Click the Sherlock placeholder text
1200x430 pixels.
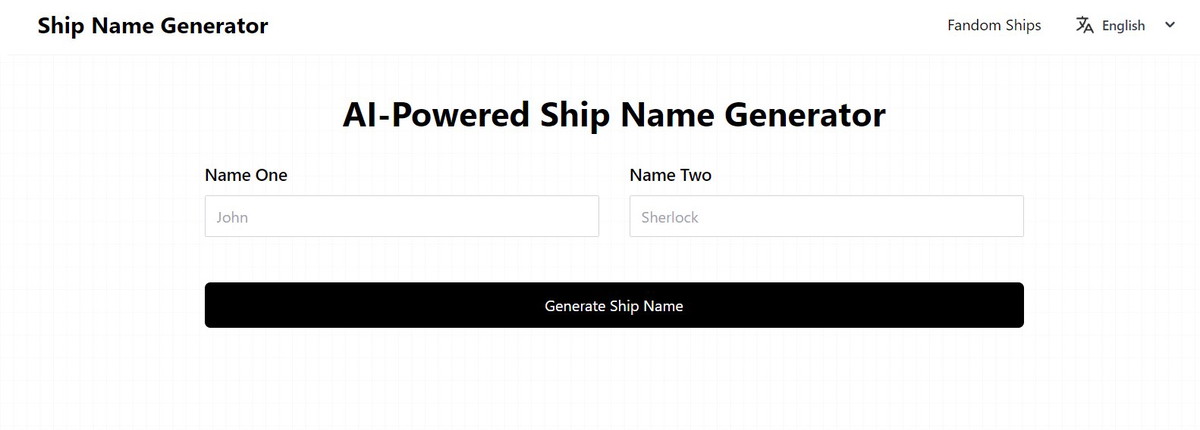(x=670, y=217)
